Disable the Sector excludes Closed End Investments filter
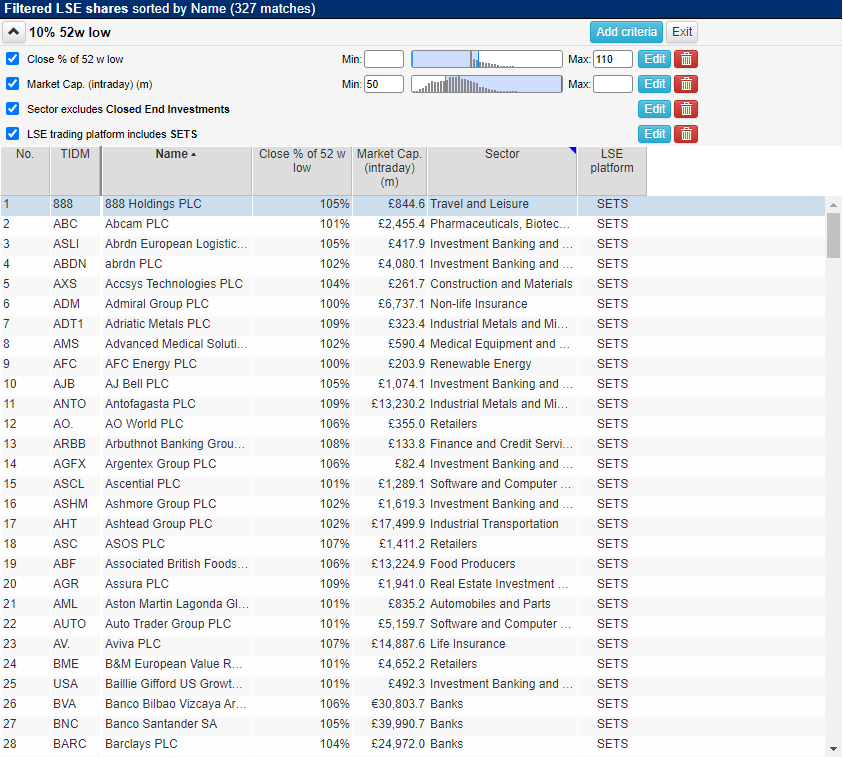 tap(12, 109)
